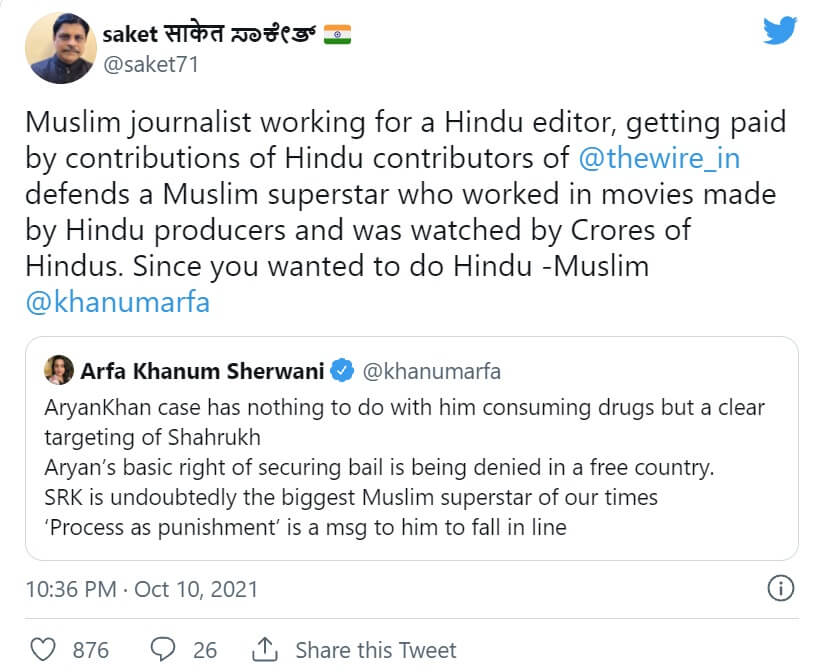Open the tweet info circle icon
This screenshot has width=818, height=672.
779,587
